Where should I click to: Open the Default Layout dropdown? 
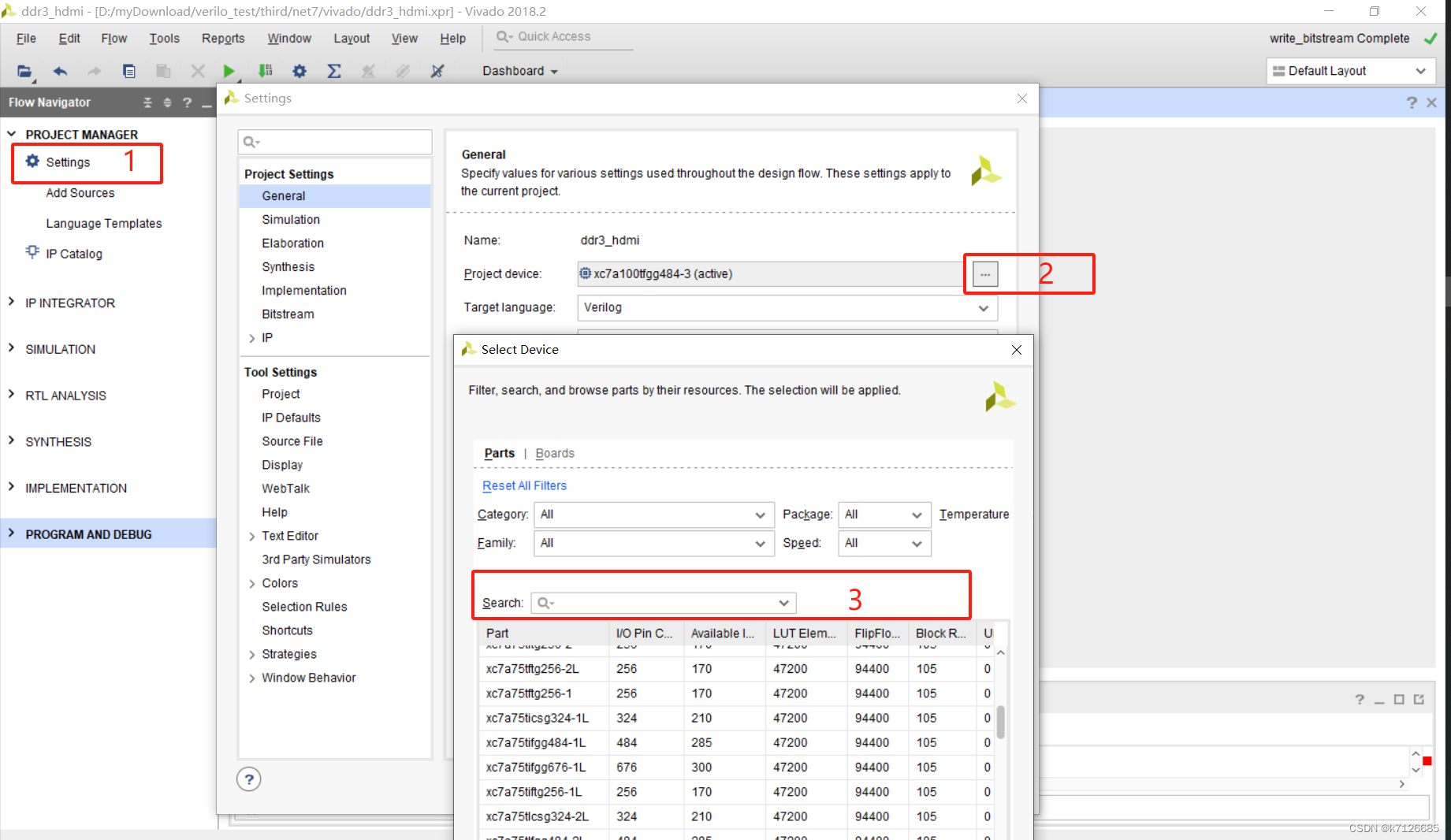pos(1351,71)
